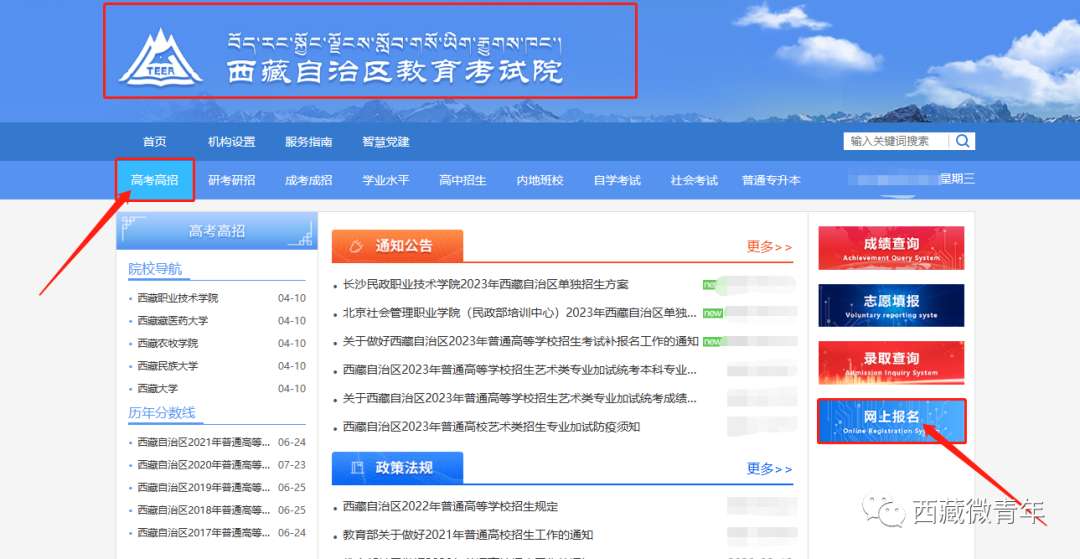This screenshot has width=1080, height=559.
Task: Click the search magnifier icon
Action: pos(962,141)
